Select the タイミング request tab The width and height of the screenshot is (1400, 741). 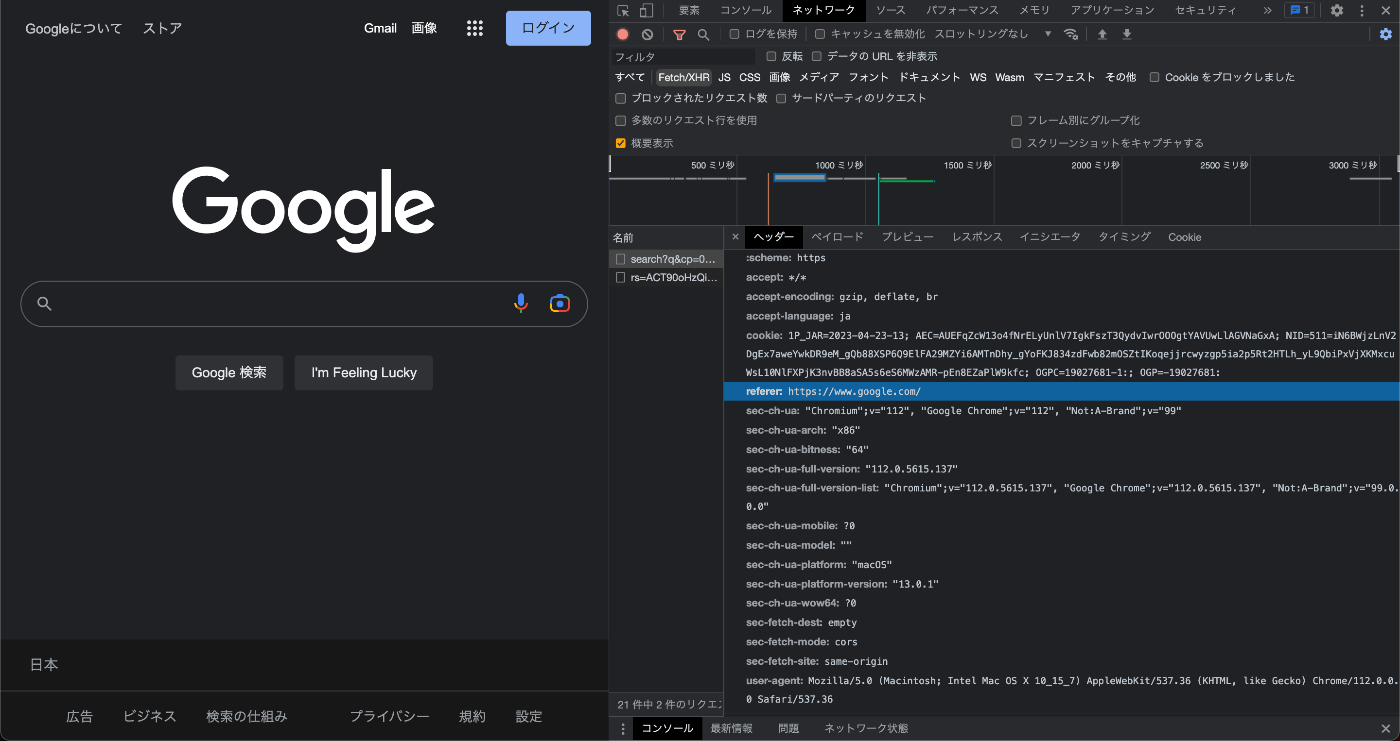point(1125,237)
